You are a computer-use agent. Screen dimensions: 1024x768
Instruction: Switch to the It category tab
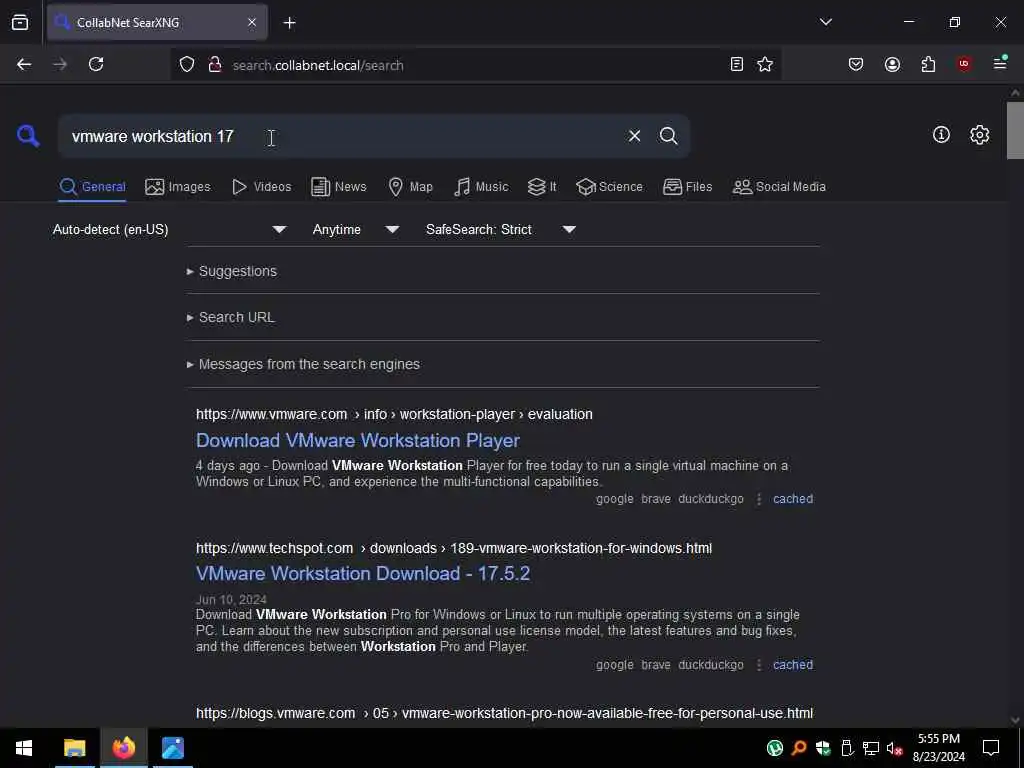(x=542, y=187)
